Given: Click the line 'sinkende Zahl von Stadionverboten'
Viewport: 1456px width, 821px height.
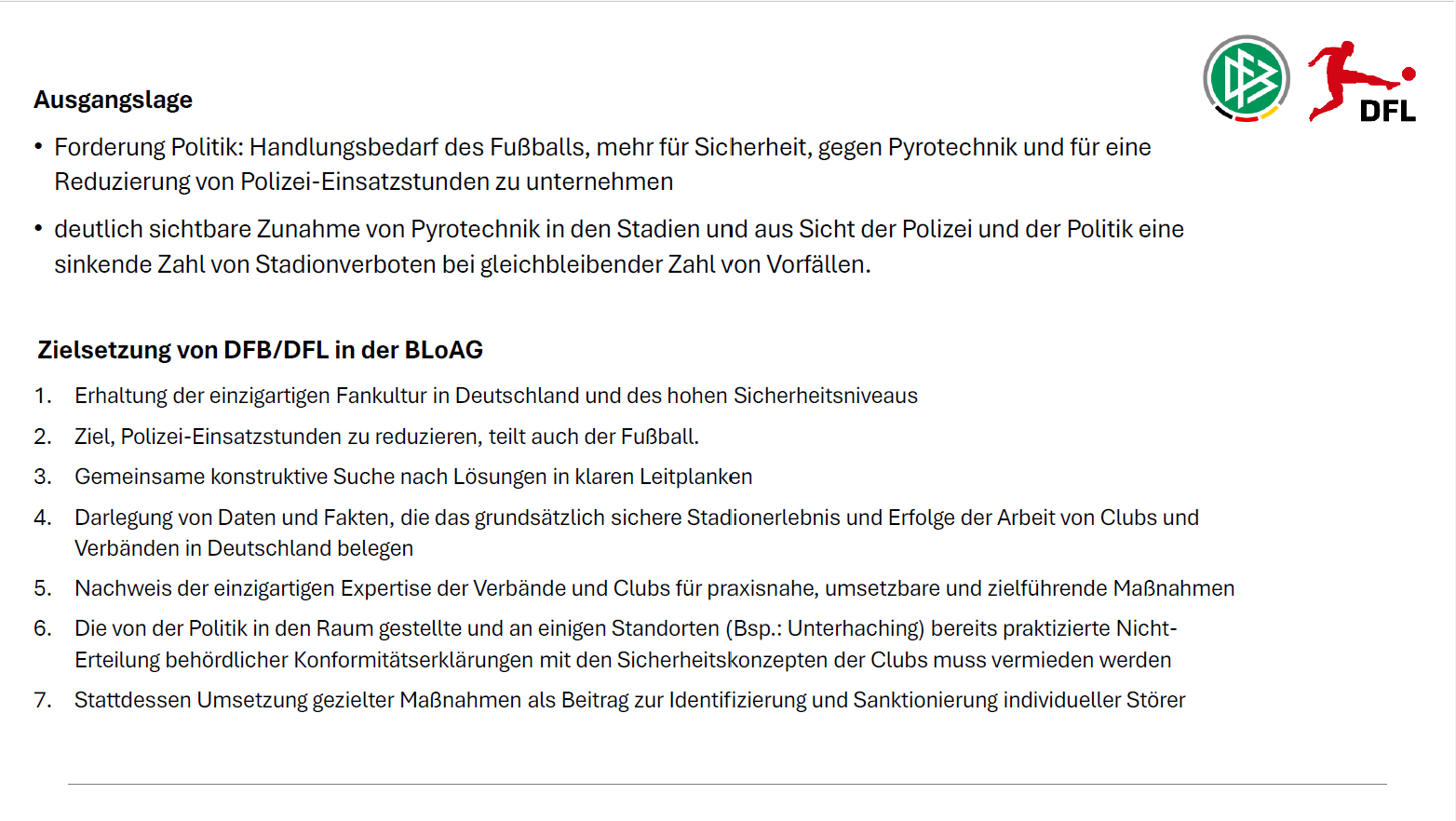Looking at the screenshot, I should pos(462,264).
